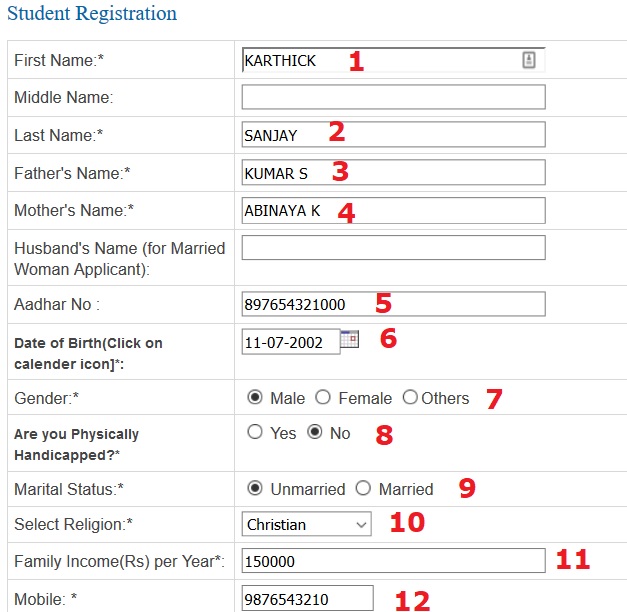Select the Male gender option
The image size is (627, 612).
[255, 398]
